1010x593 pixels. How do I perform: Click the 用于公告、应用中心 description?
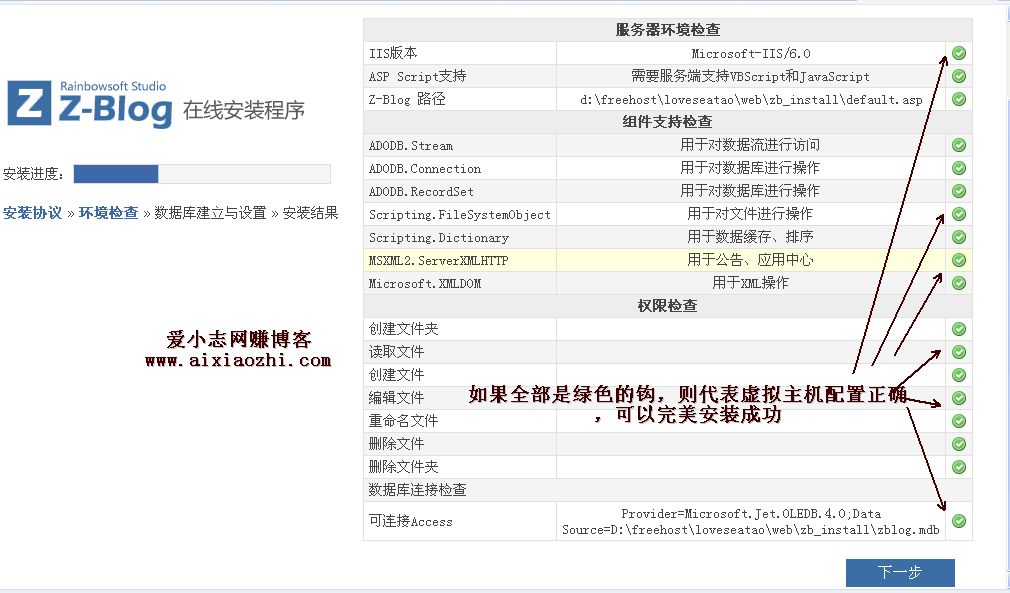click(750, 260)
